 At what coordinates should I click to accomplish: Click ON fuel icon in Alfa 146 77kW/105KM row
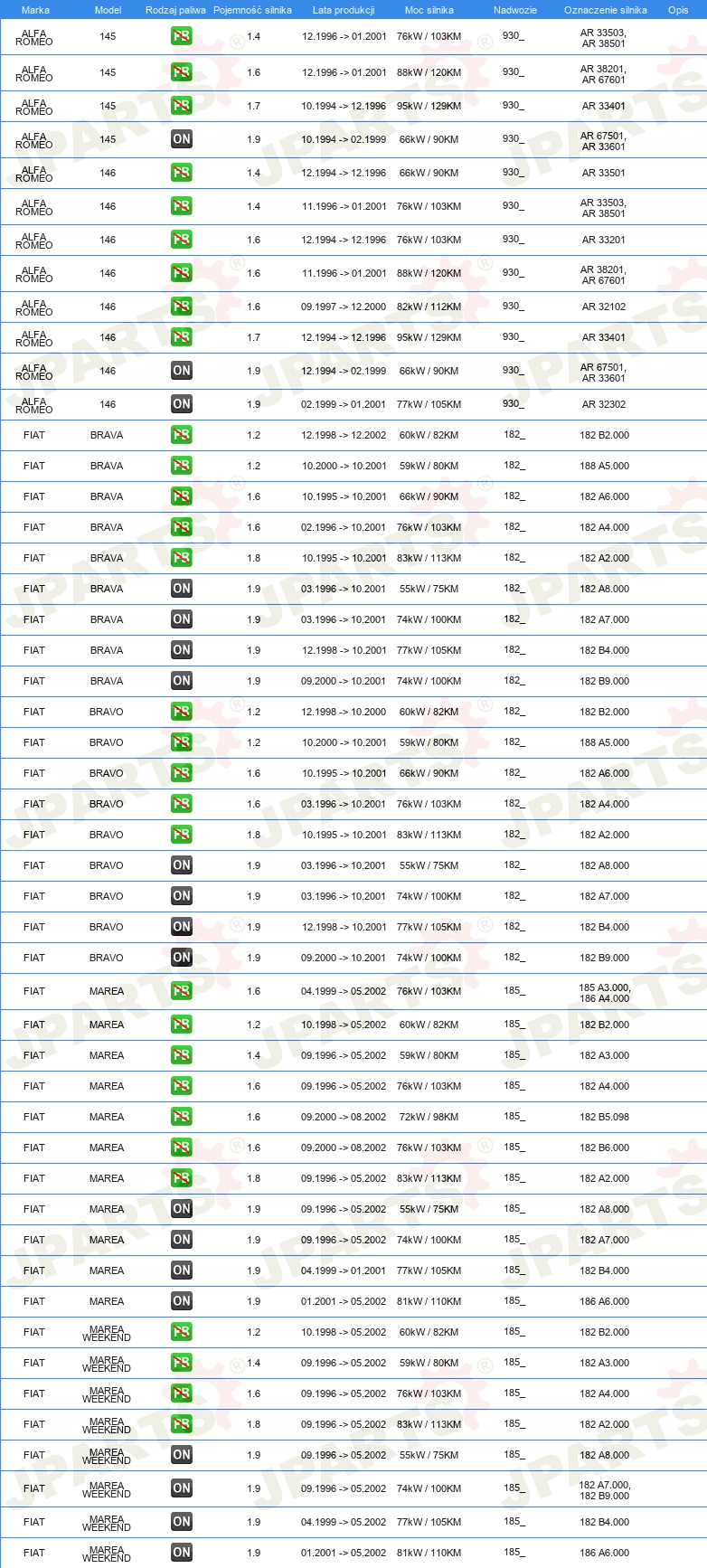pos(182,404)
